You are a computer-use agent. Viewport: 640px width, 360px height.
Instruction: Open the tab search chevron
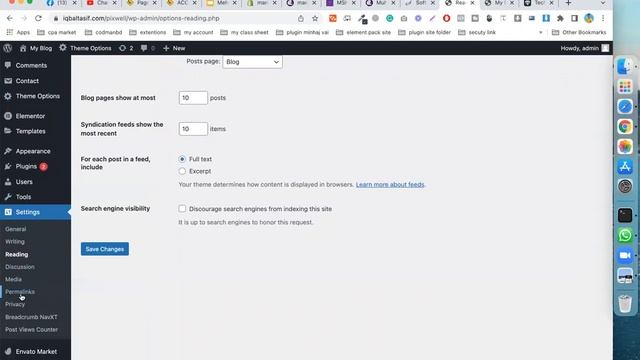point(603,3)
